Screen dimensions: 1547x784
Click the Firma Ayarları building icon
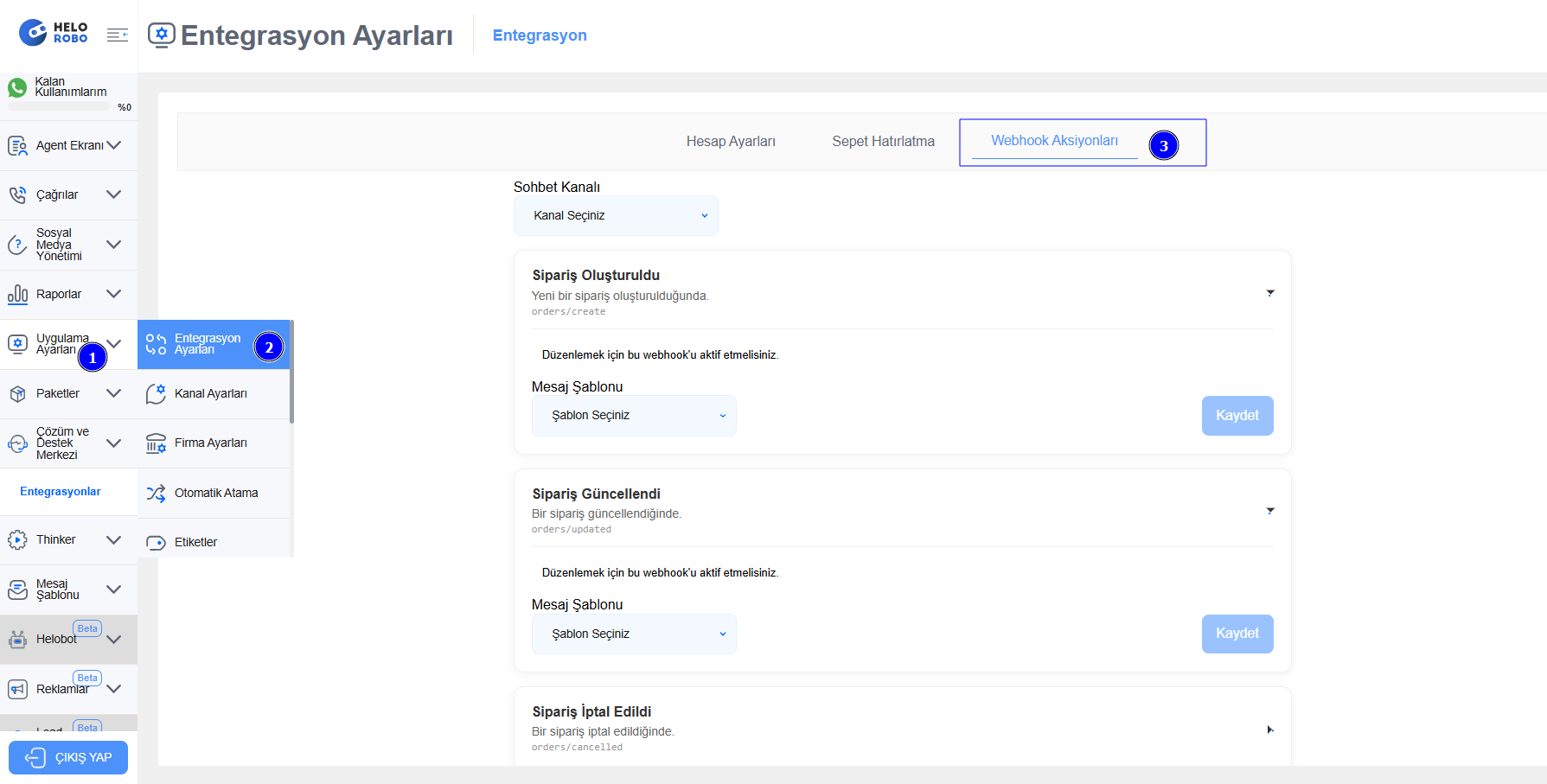[156, 443]
